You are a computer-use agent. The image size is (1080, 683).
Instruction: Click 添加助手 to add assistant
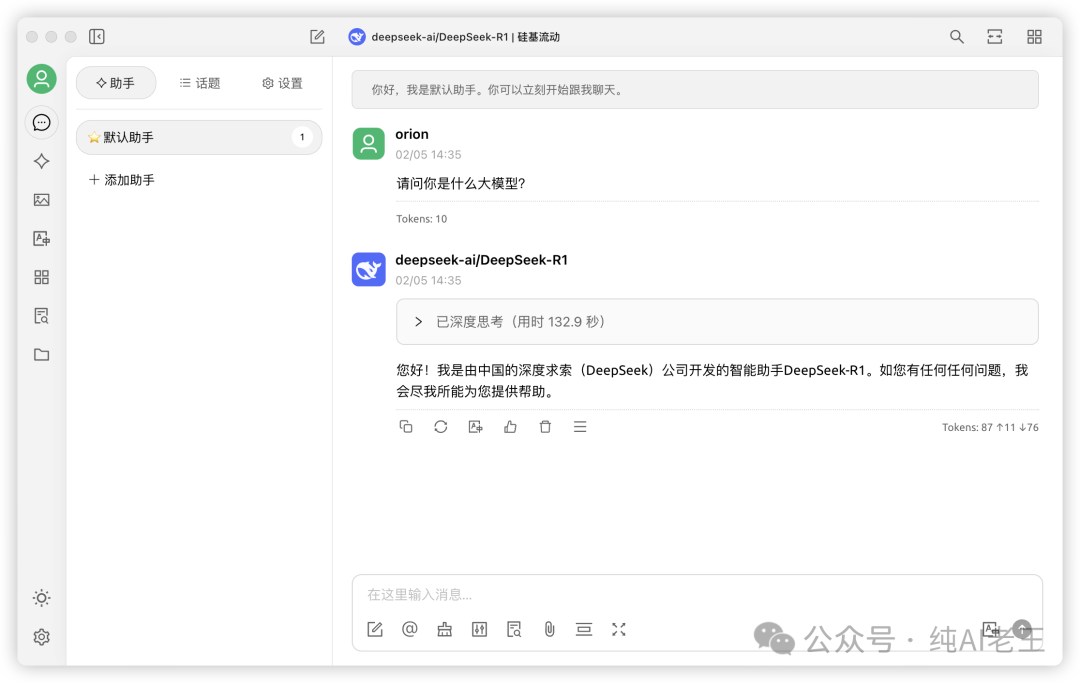(x=122, y=180)
